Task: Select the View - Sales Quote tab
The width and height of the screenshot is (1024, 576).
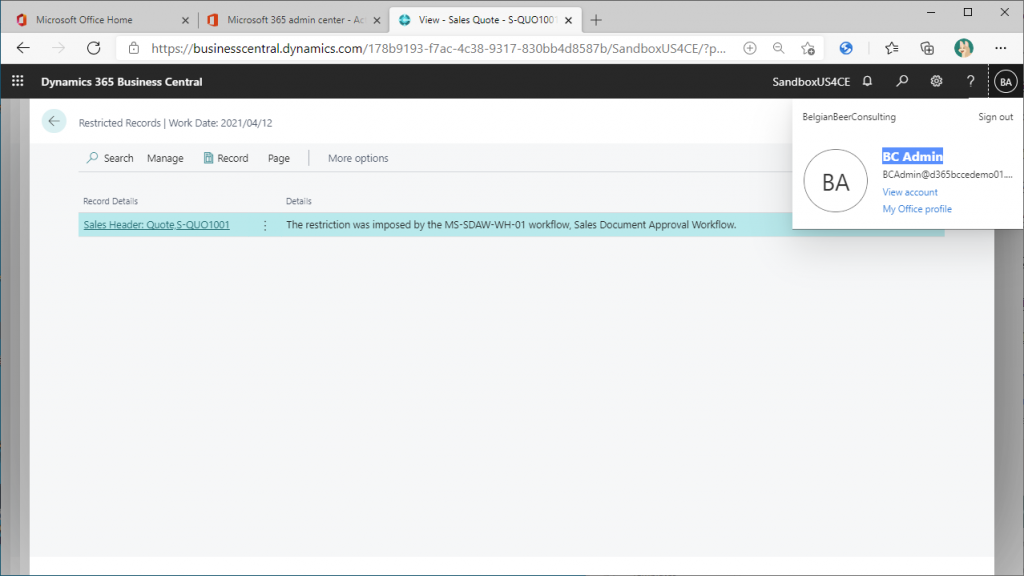Action: click(485, 20)
